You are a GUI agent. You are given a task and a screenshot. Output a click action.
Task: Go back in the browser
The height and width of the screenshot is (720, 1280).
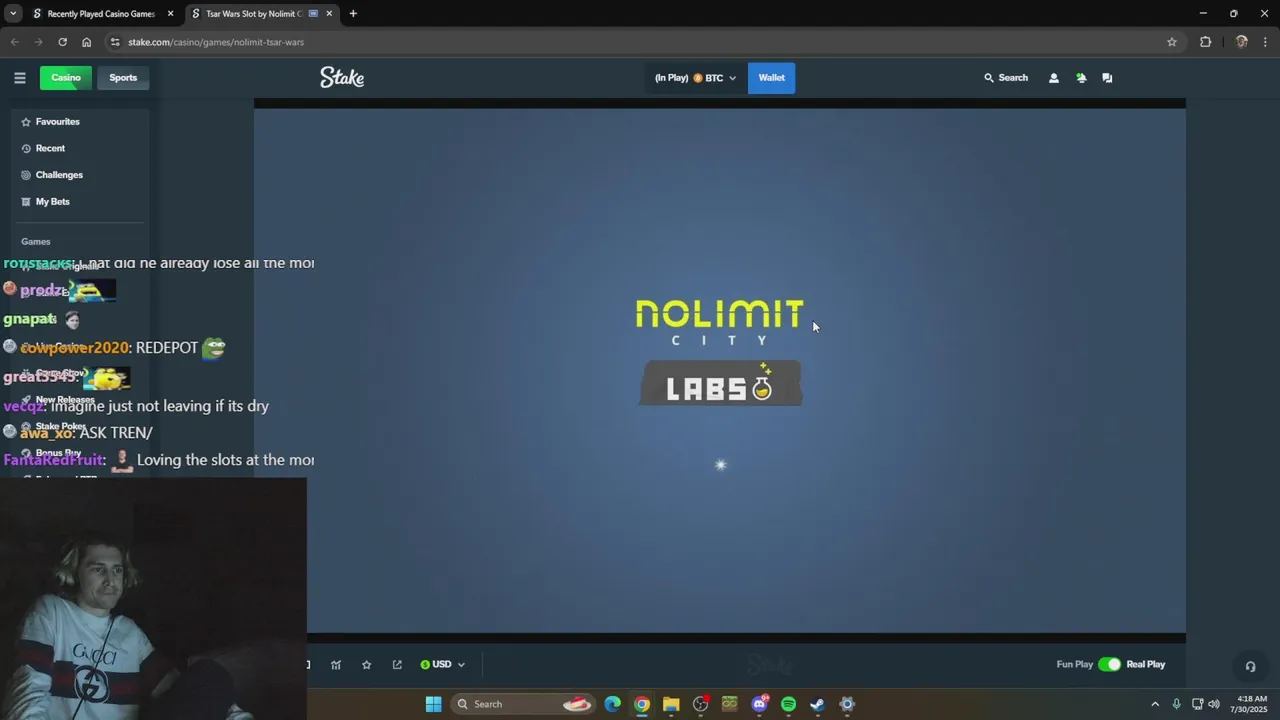(x=15, y=42)
